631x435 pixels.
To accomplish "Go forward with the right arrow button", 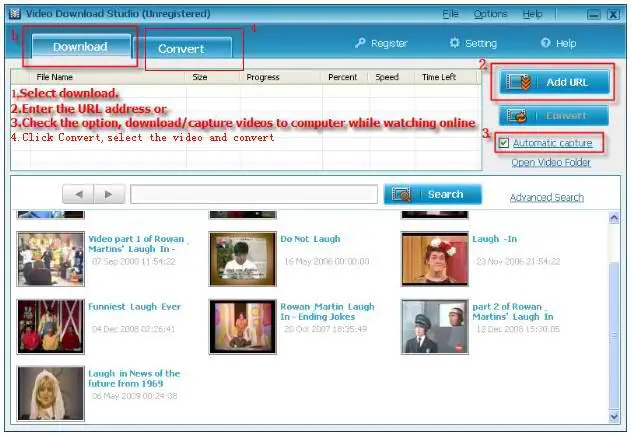I will click(109, 194).
